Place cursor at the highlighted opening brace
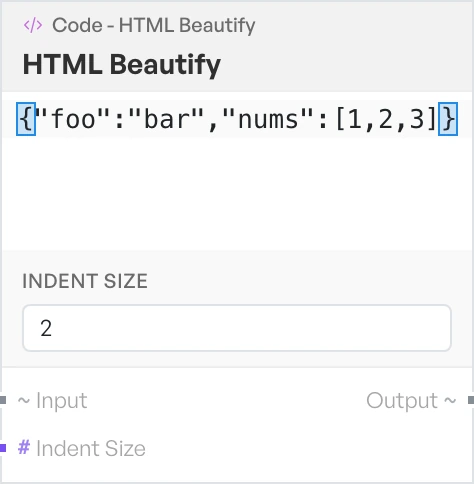Screen dimensions: 474x484 pos(26,119)
